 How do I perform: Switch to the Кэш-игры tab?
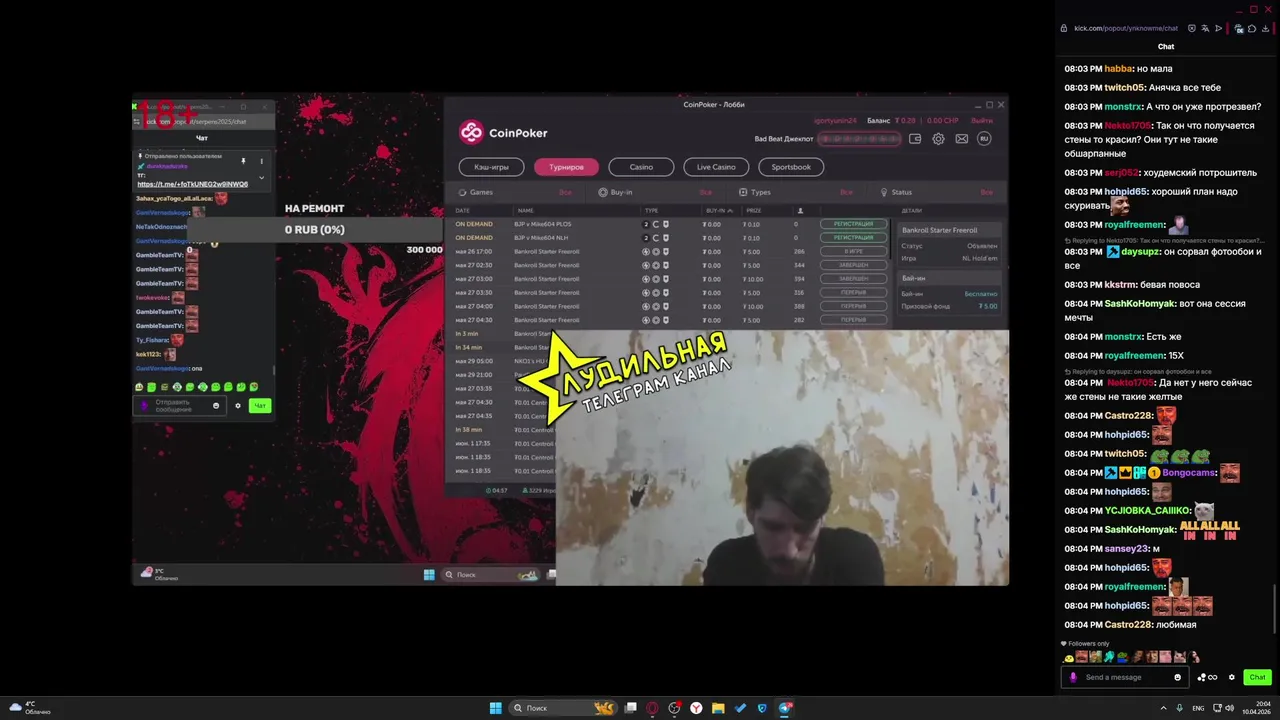pos(491,167)
